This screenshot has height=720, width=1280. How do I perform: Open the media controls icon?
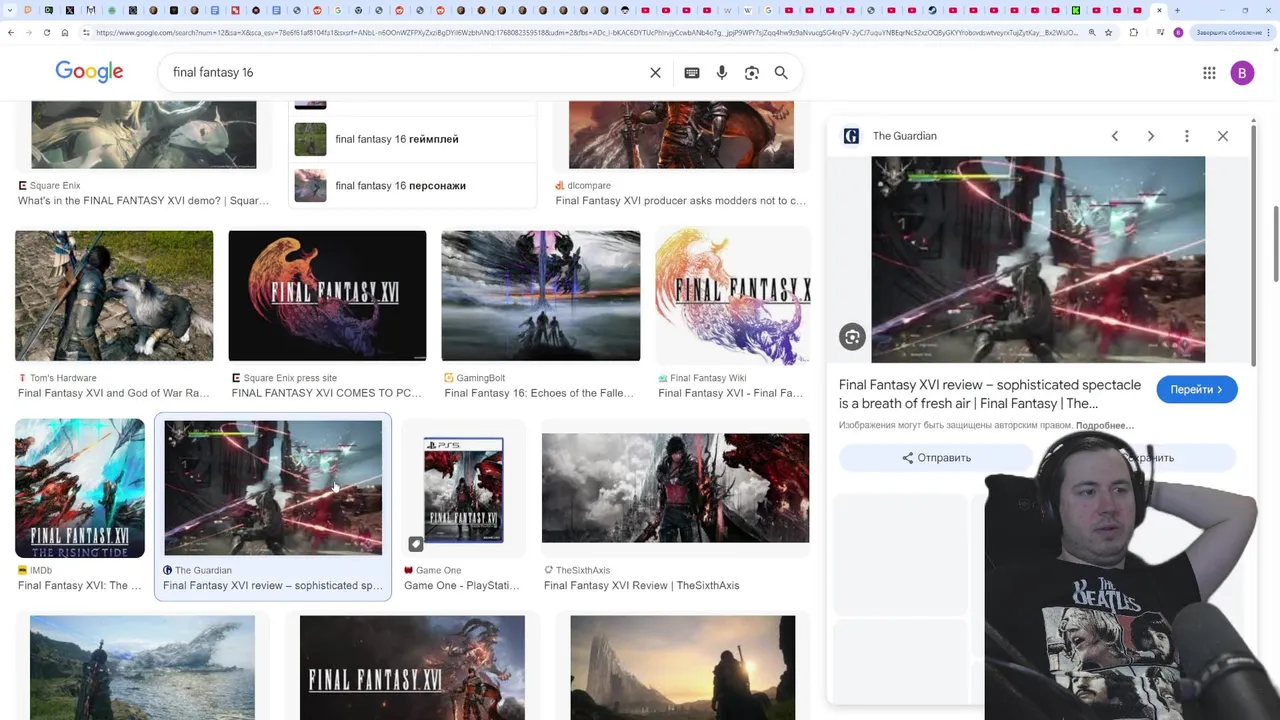click(x=1160, y=33)
